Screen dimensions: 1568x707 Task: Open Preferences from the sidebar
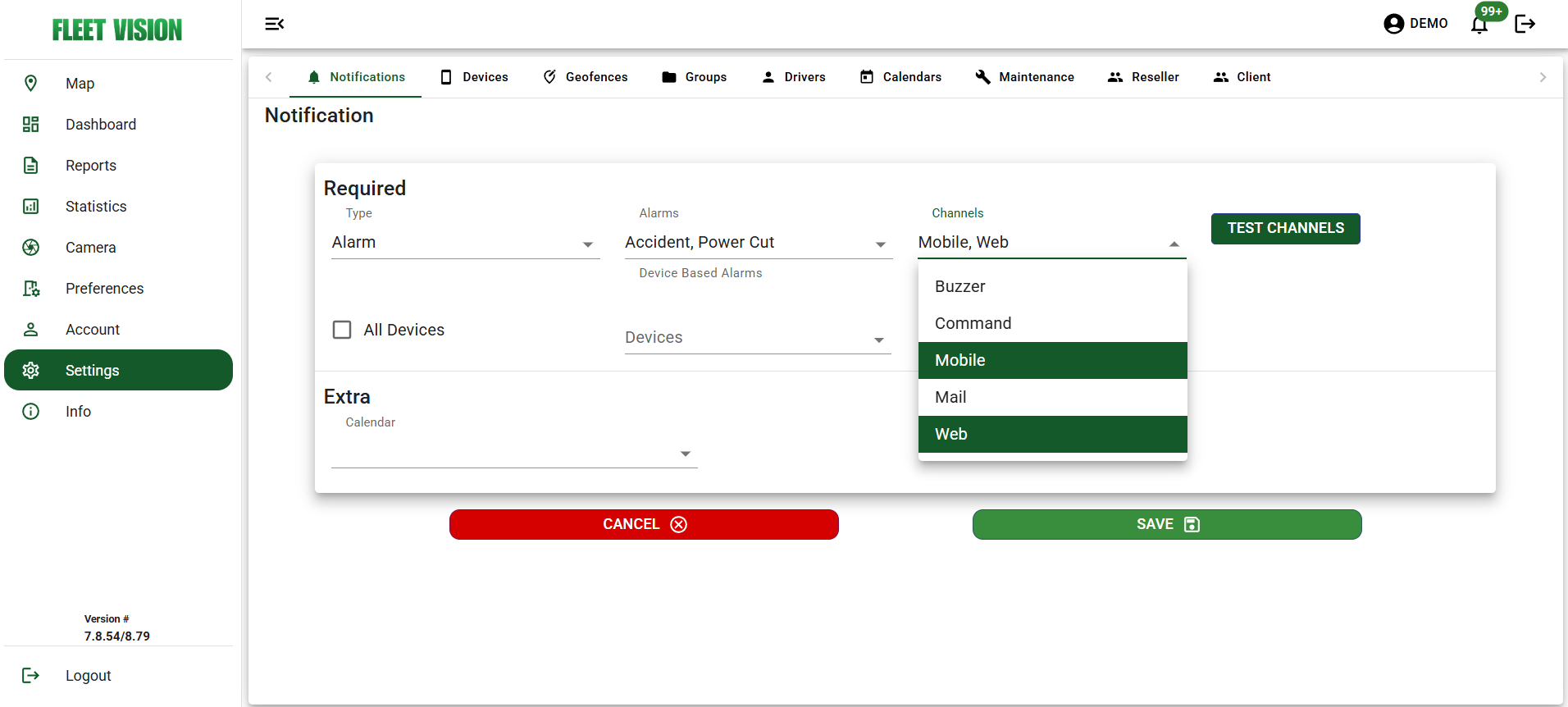pos(118,288)
